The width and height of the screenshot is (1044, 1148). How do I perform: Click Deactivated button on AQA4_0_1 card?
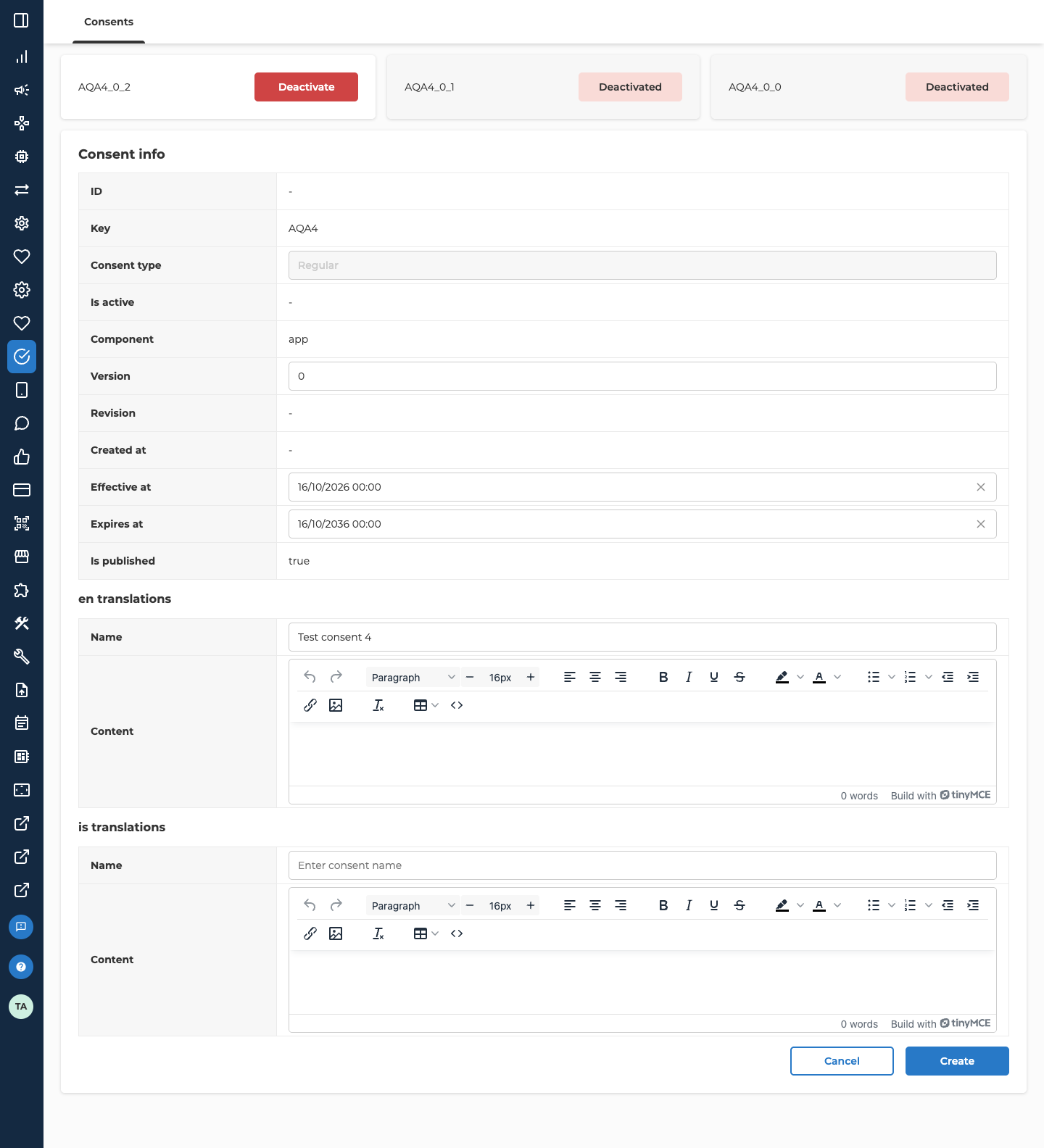(630, 87)
